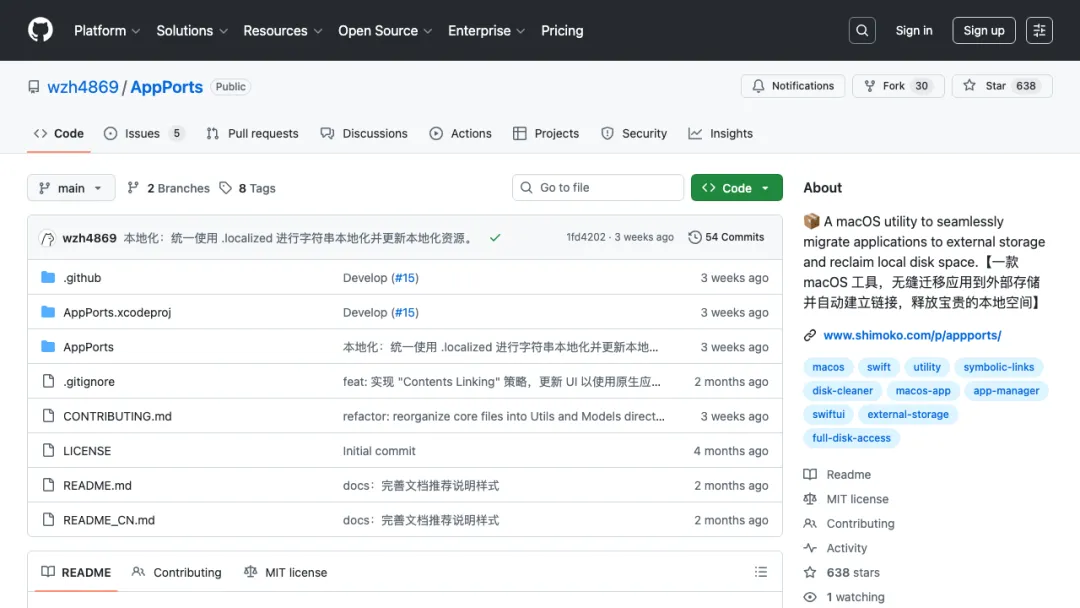The width and height of the screenshot is (1080, 608).
Task: Click the law scale icon beside MIT license in About
Action: coord(810,499)
